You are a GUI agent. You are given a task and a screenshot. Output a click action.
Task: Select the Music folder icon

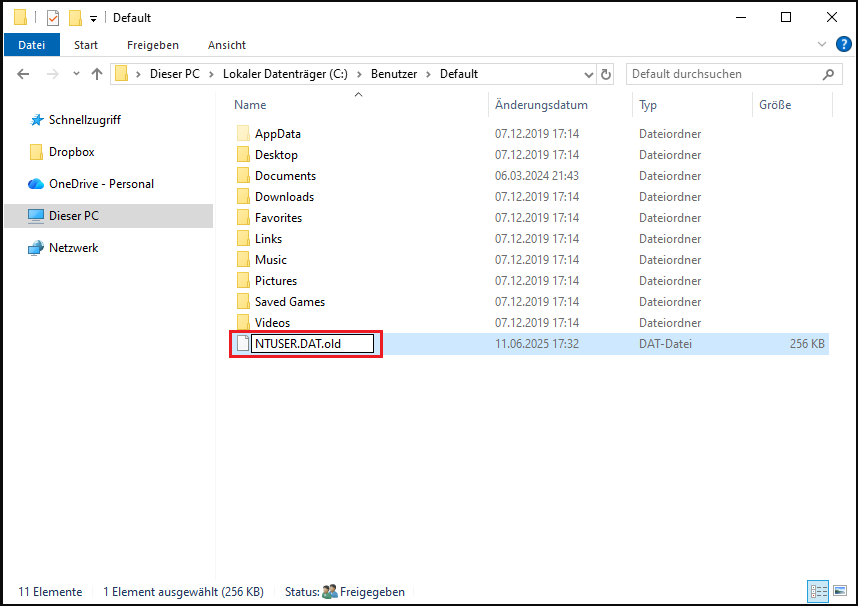[244, 259]
